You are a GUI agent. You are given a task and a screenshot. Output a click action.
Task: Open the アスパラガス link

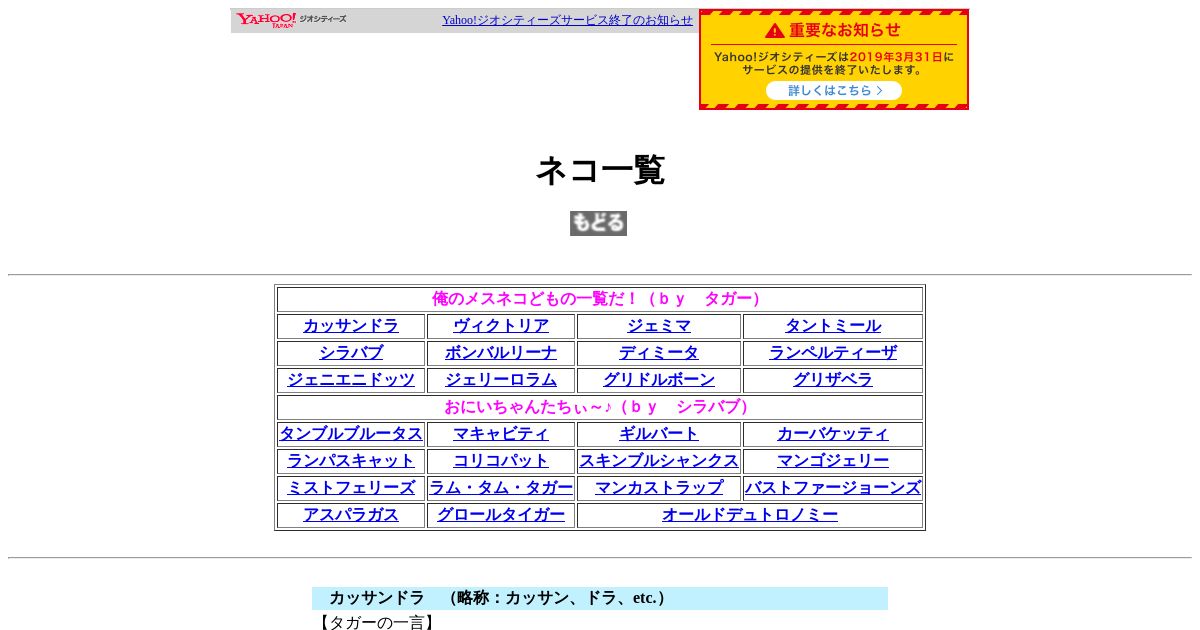351,515
